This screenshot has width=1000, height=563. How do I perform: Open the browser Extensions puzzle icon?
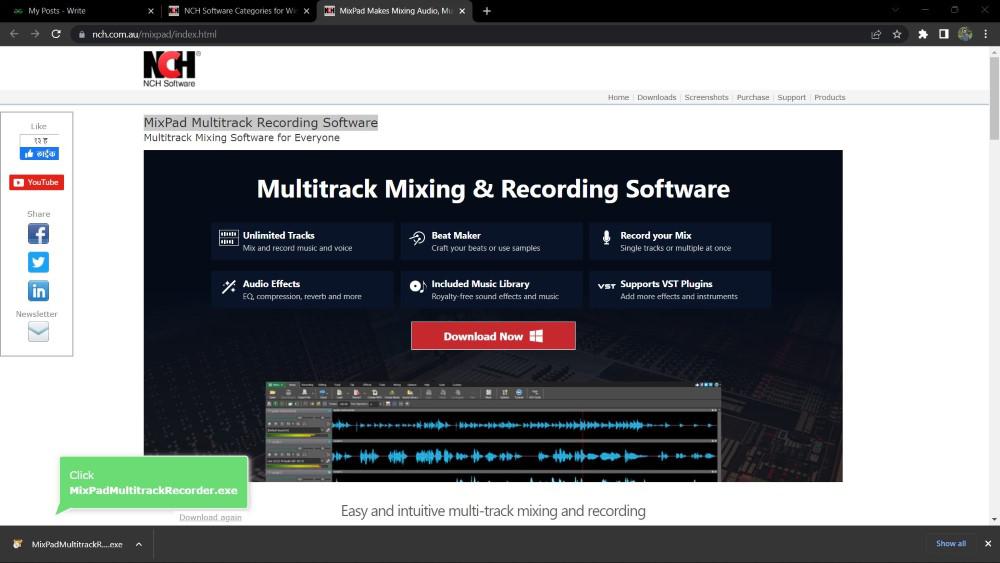pyautogui.click(x=922, y=34)
